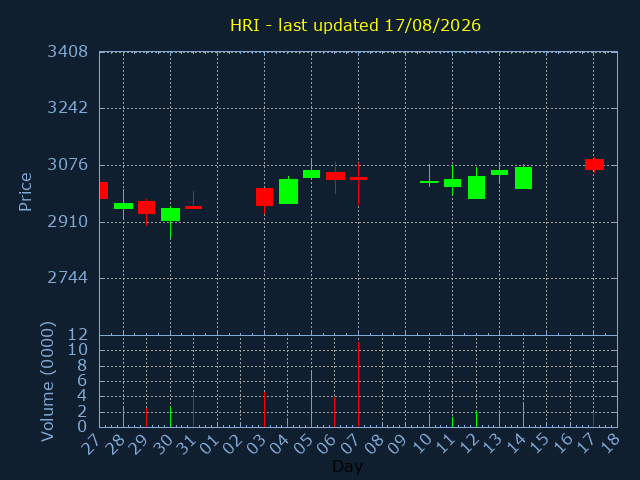Click the 3076 price axis label
This screenshot has height=480, width=640.
click(x=68, y=165)
